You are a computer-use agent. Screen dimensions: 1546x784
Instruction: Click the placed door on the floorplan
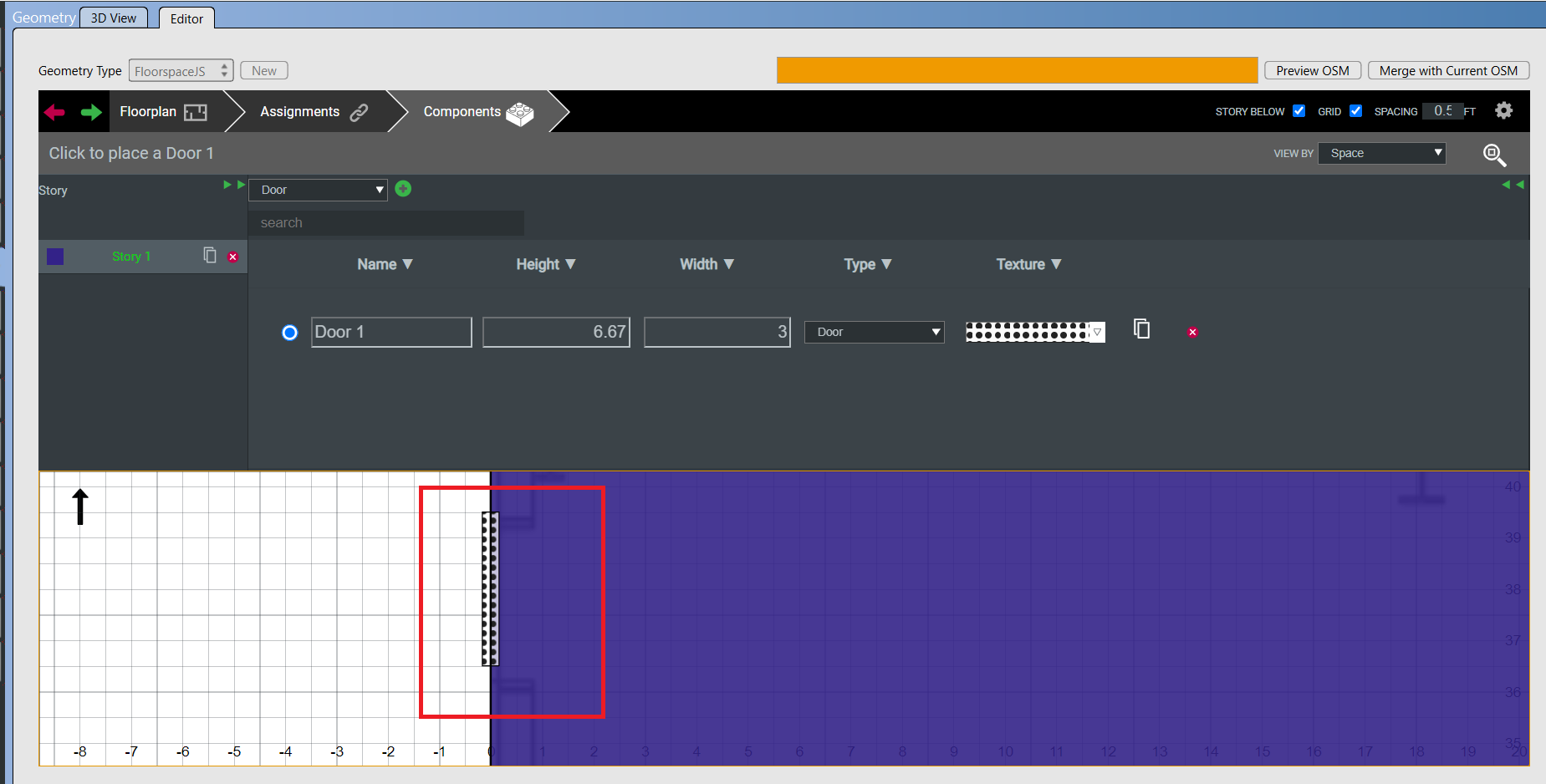pos(490,589)
